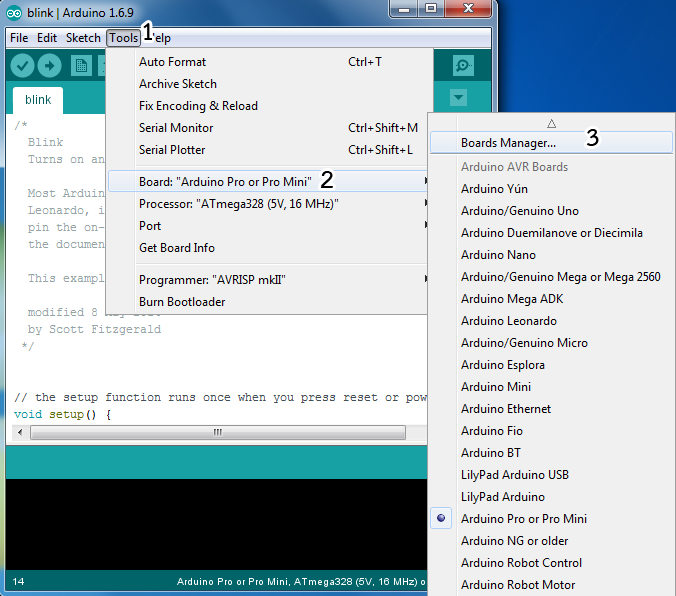
Task: Choose Archive Sketch menu entry
Action: click(x=269, y=84)
